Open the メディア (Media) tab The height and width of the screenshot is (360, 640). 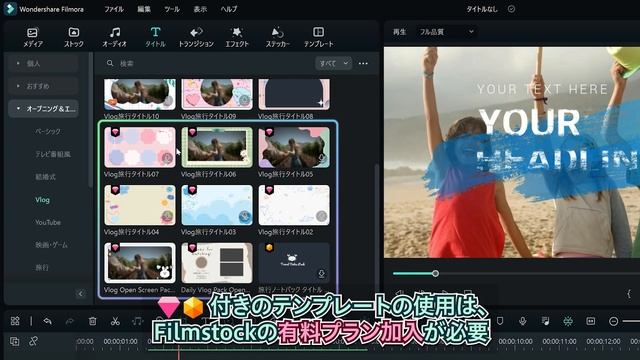pos(33,37)
